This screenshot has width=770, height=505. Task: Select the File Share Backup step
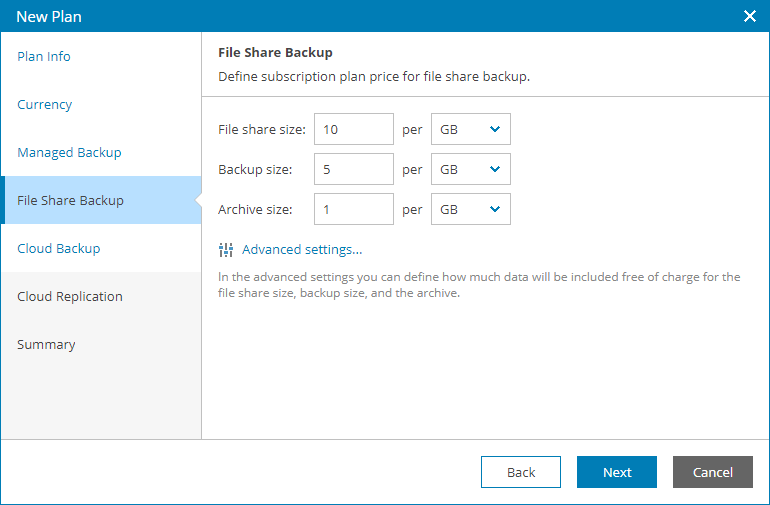[70, 201]
